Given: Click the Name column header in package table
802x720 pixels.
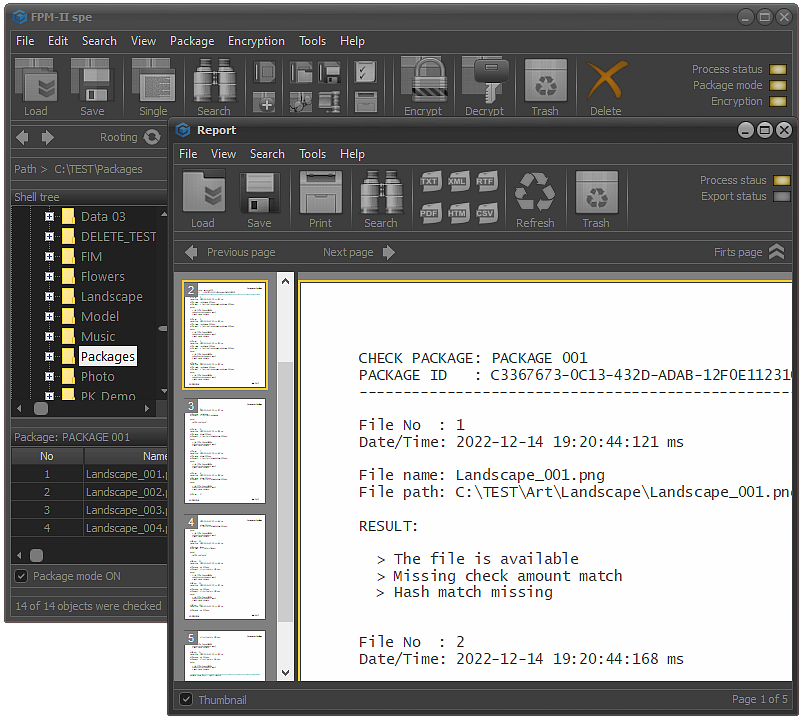Looking at the screenshot, I should coord(125,456).
